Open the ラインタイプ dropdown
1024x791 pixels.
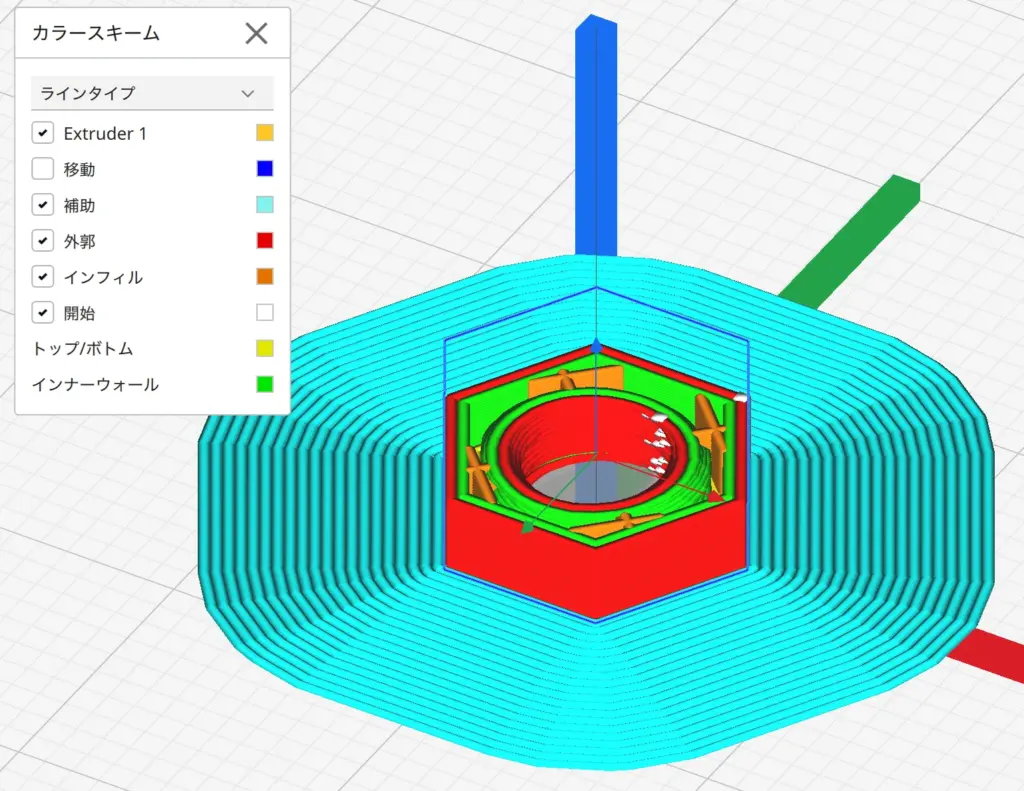pos(152,93)
